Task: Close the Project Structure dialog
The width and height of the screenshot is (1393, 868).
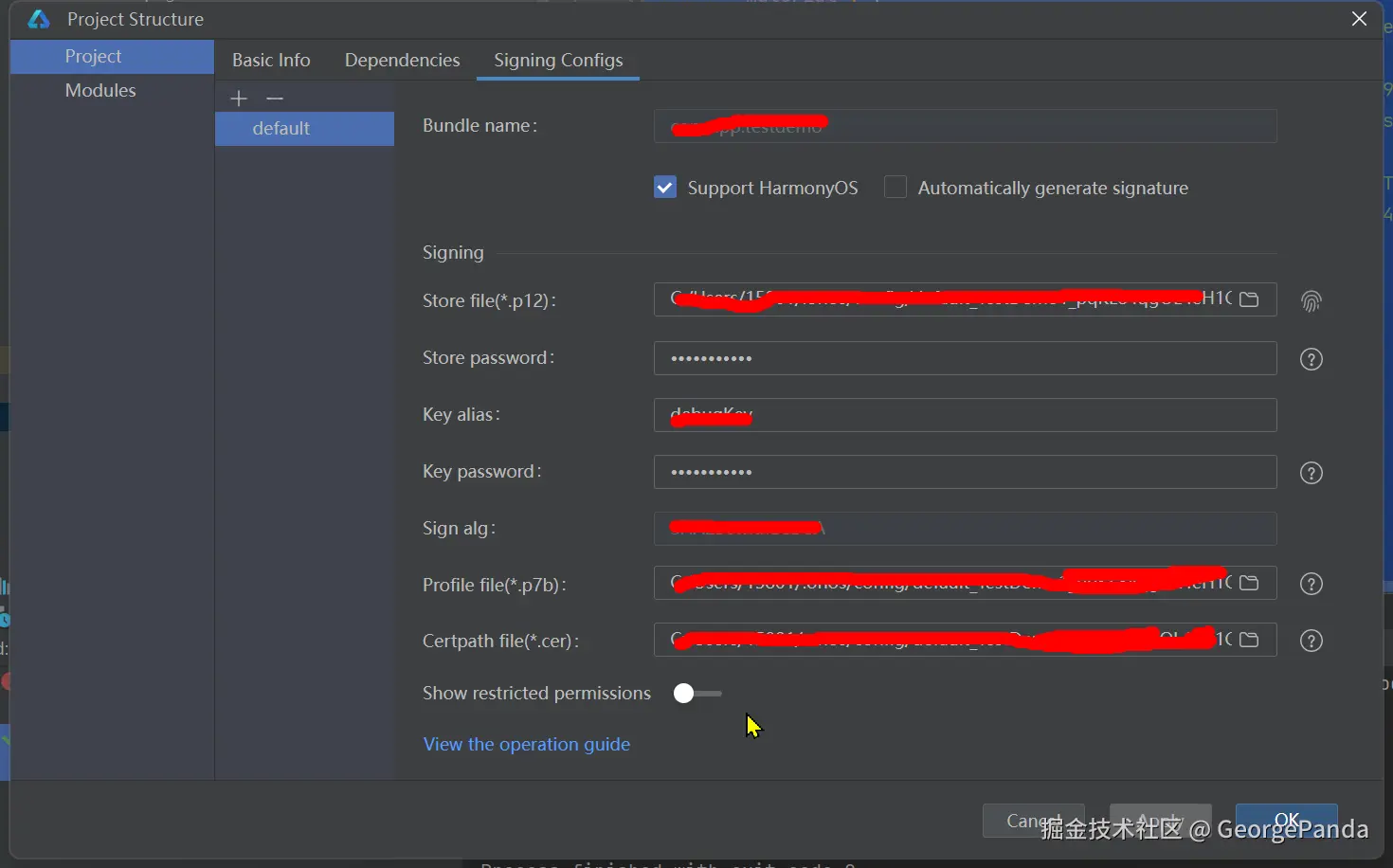Action: (1359, 19)
